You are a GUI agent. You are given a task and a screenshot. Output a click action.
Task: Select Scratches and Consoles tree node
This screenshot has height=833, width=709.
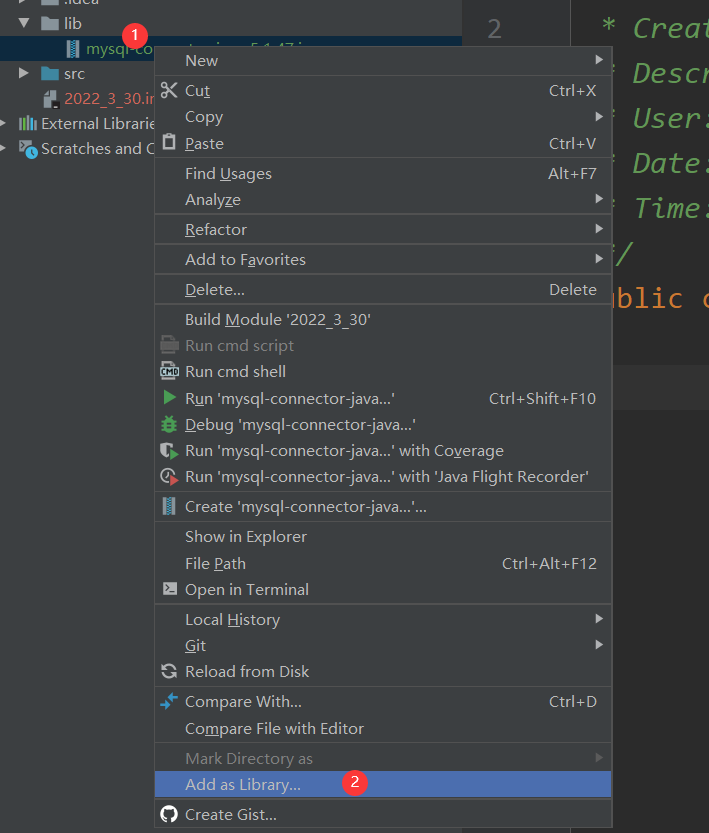click(77, 149)
